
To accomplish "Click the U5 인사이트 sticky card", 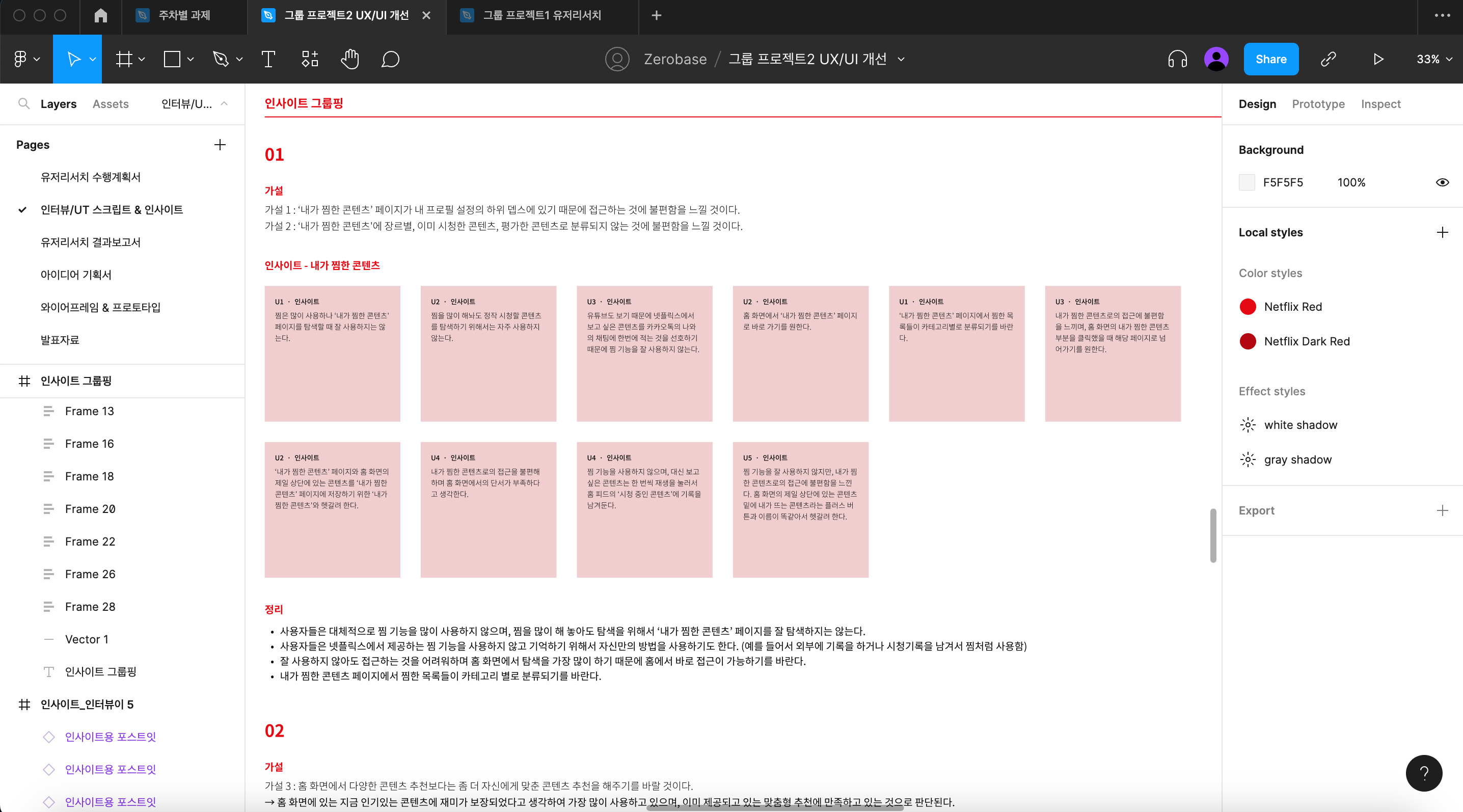I will [x=800, y=510].
